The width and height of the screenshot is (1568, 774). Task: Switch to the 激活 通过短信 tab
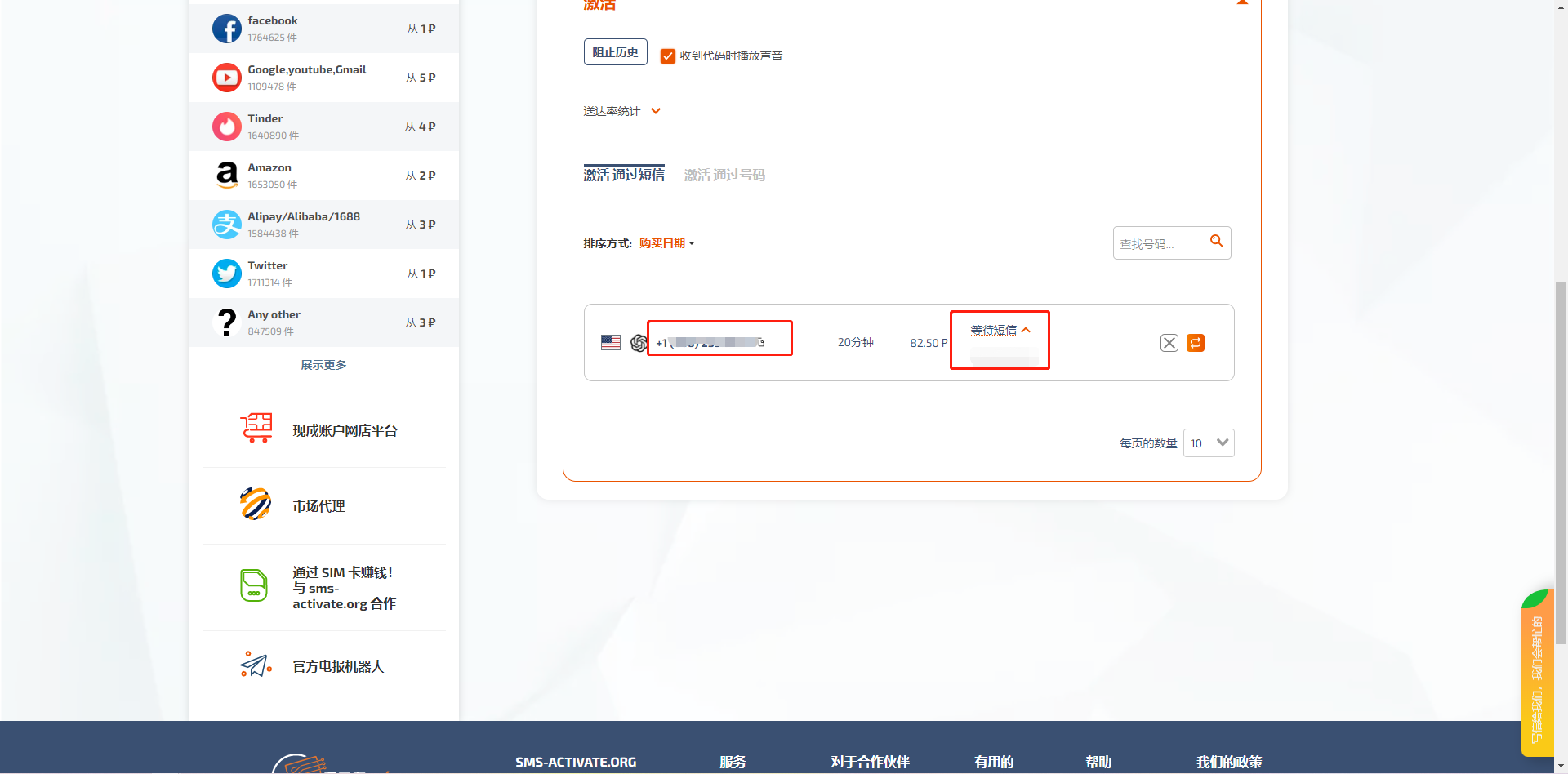(624, 175)
